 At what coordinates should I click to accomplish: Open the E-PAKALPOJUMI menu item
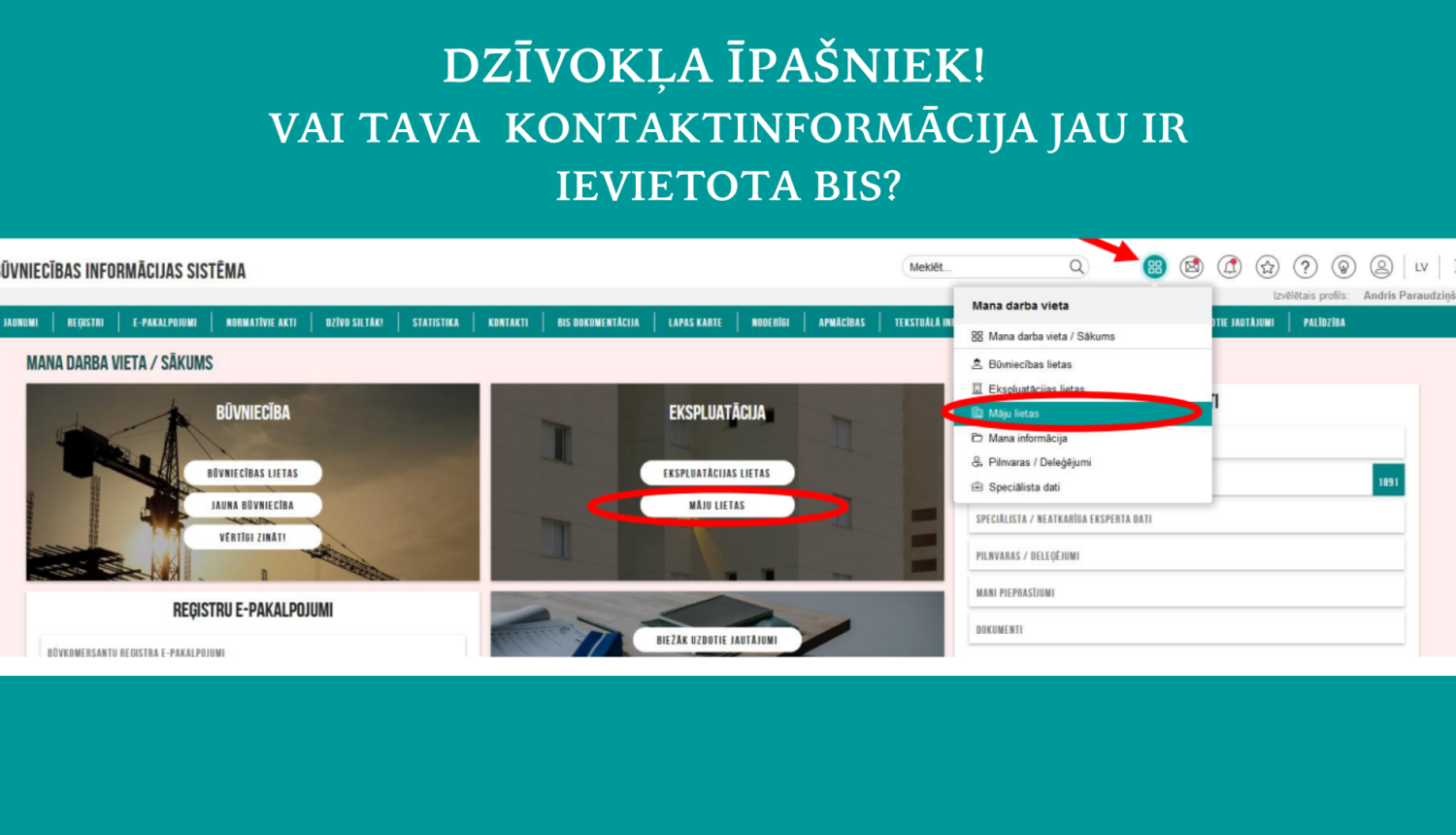coord(166,322)
